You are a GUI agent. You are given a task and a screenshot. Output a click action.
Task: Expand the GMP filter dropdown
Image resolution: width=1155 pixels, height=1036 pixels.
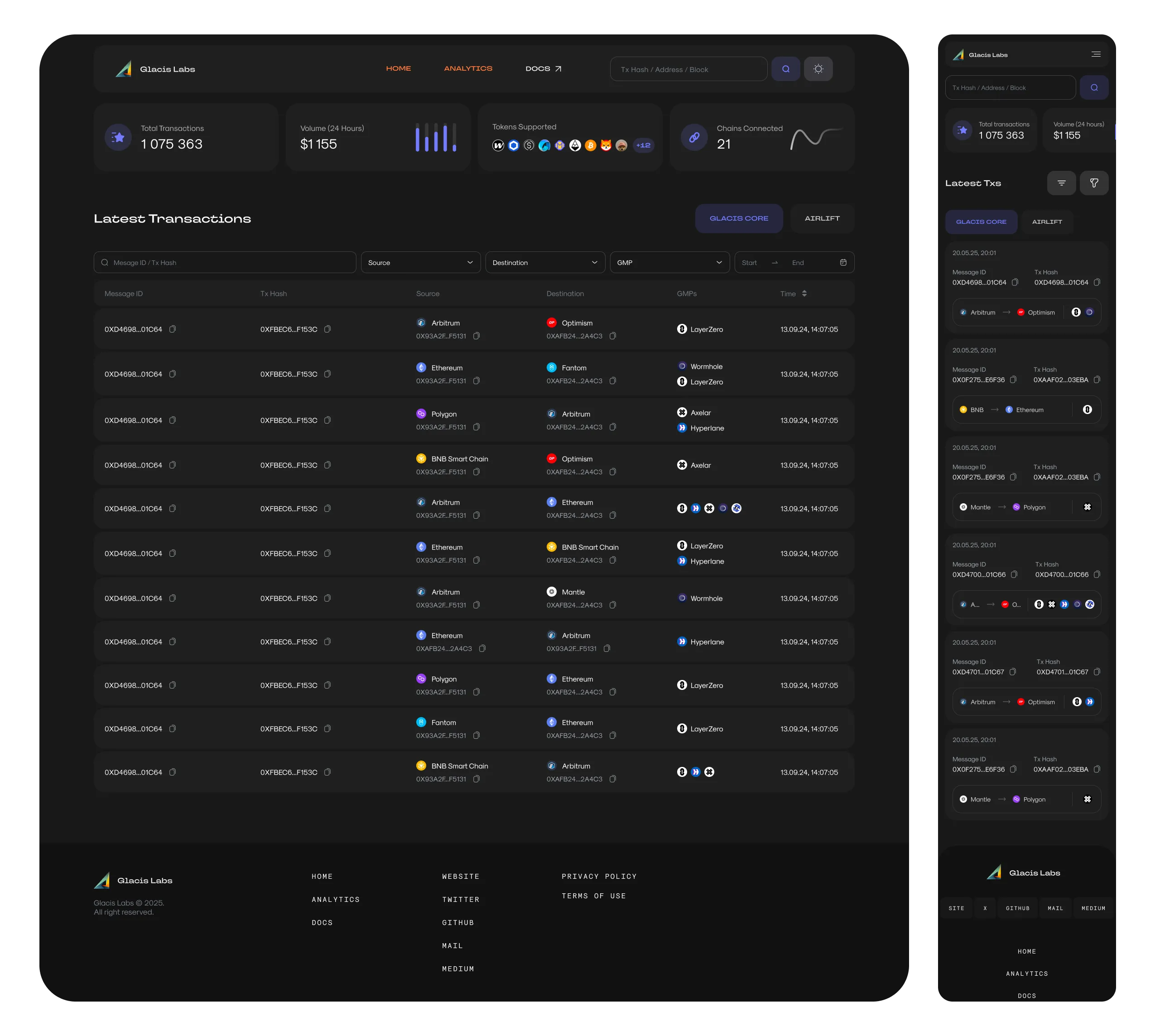(x=669, y=262)
